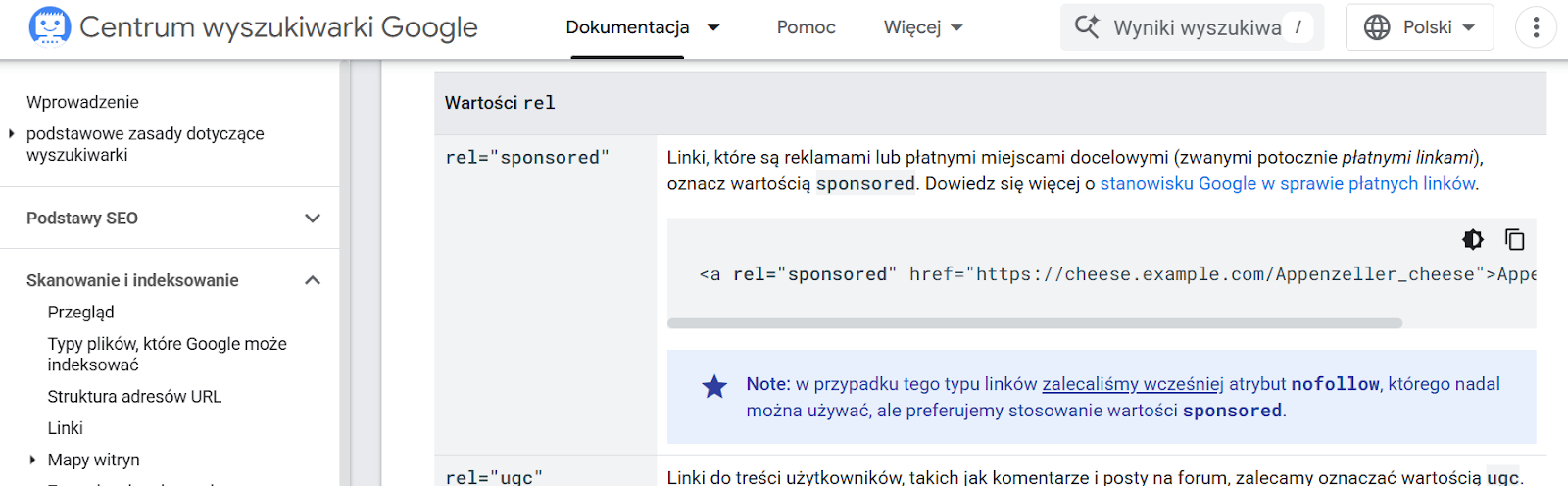Click the slash shortcut hint in search
The height and width of the screenshot is (486, 1568).
(1298, 27)
